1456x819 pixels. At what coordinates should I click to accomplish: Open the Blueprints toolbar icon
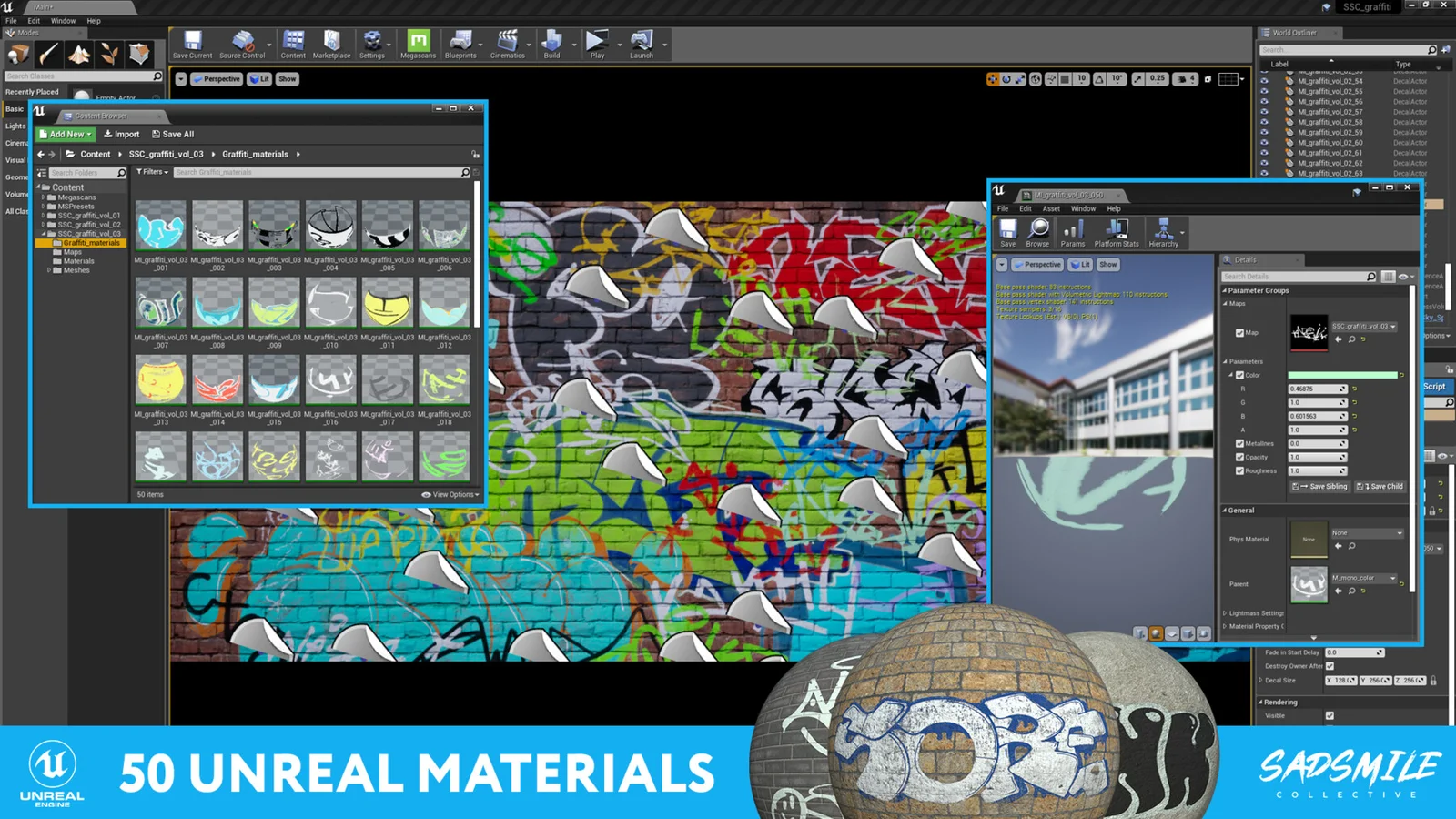(460, 42)
